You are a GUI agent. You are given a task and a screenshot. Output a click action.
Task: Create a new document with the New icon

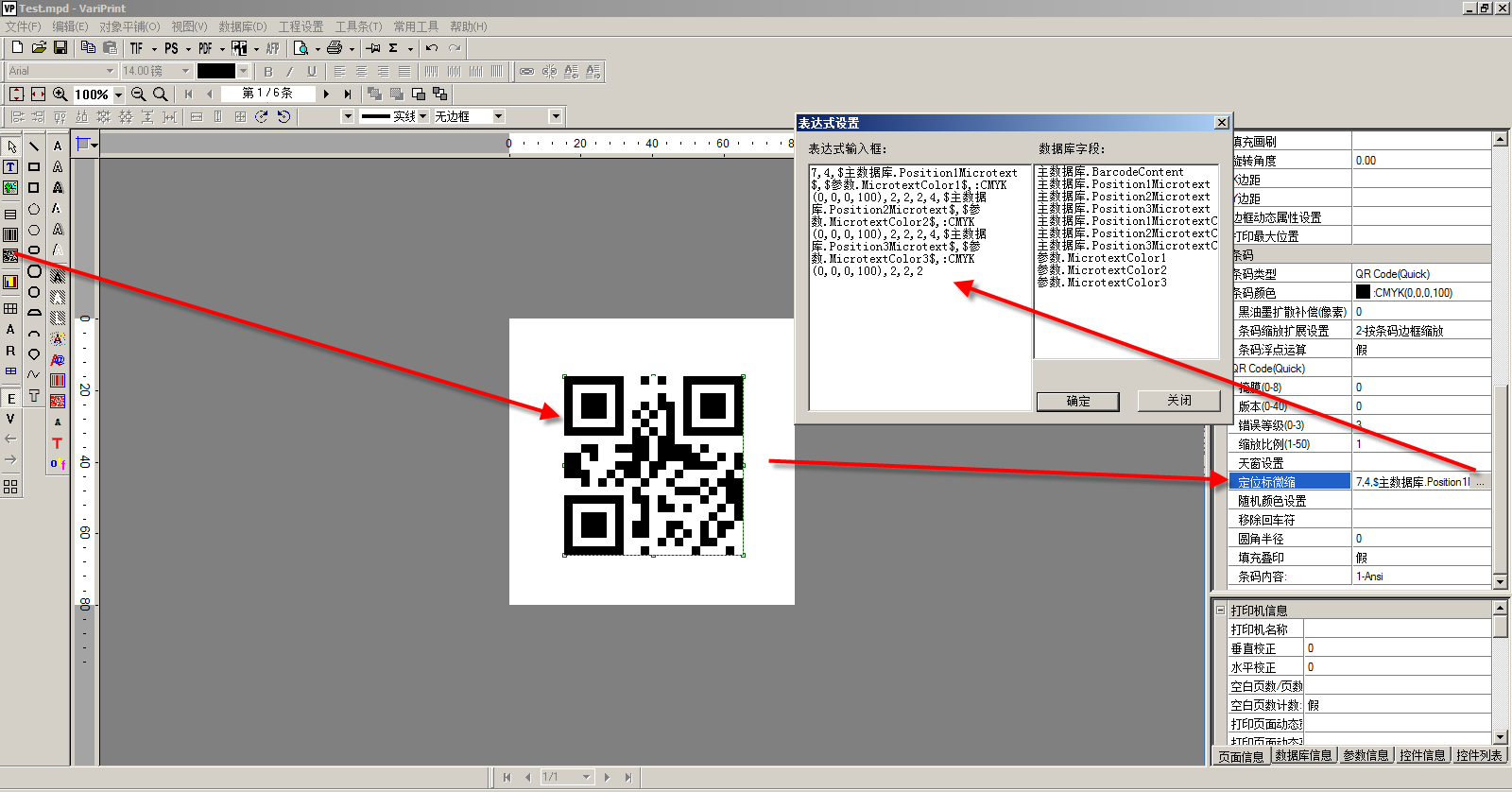pyautogui.click(x=17, y=47)
